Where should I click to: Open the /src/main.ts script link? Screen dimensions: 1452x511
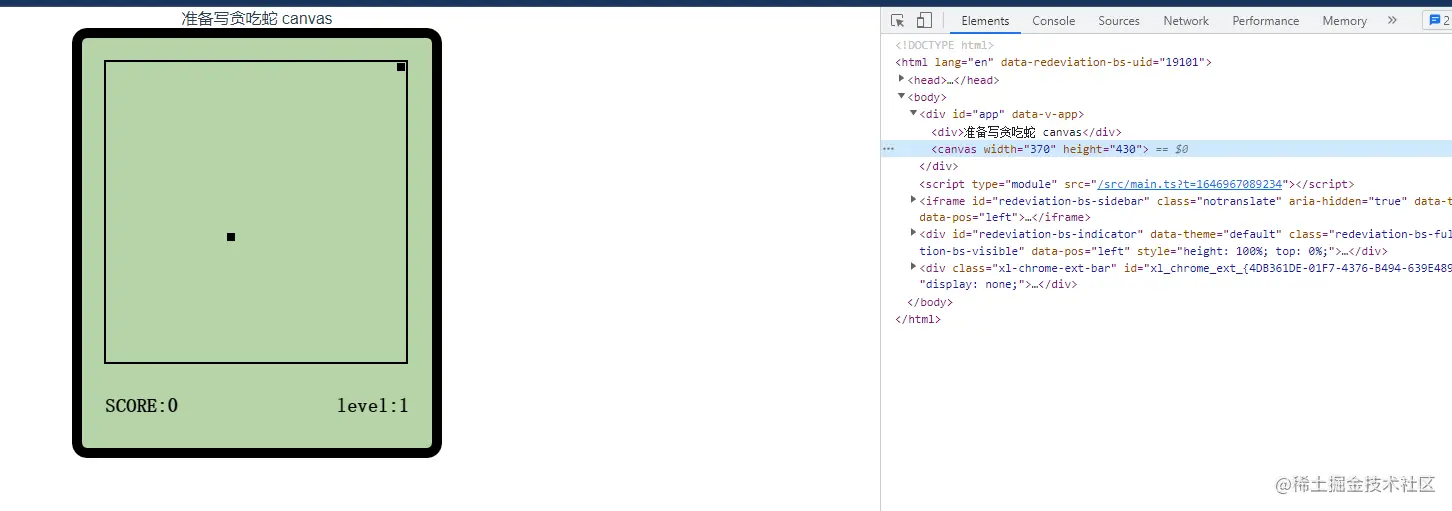click(x=1189, y=184)
